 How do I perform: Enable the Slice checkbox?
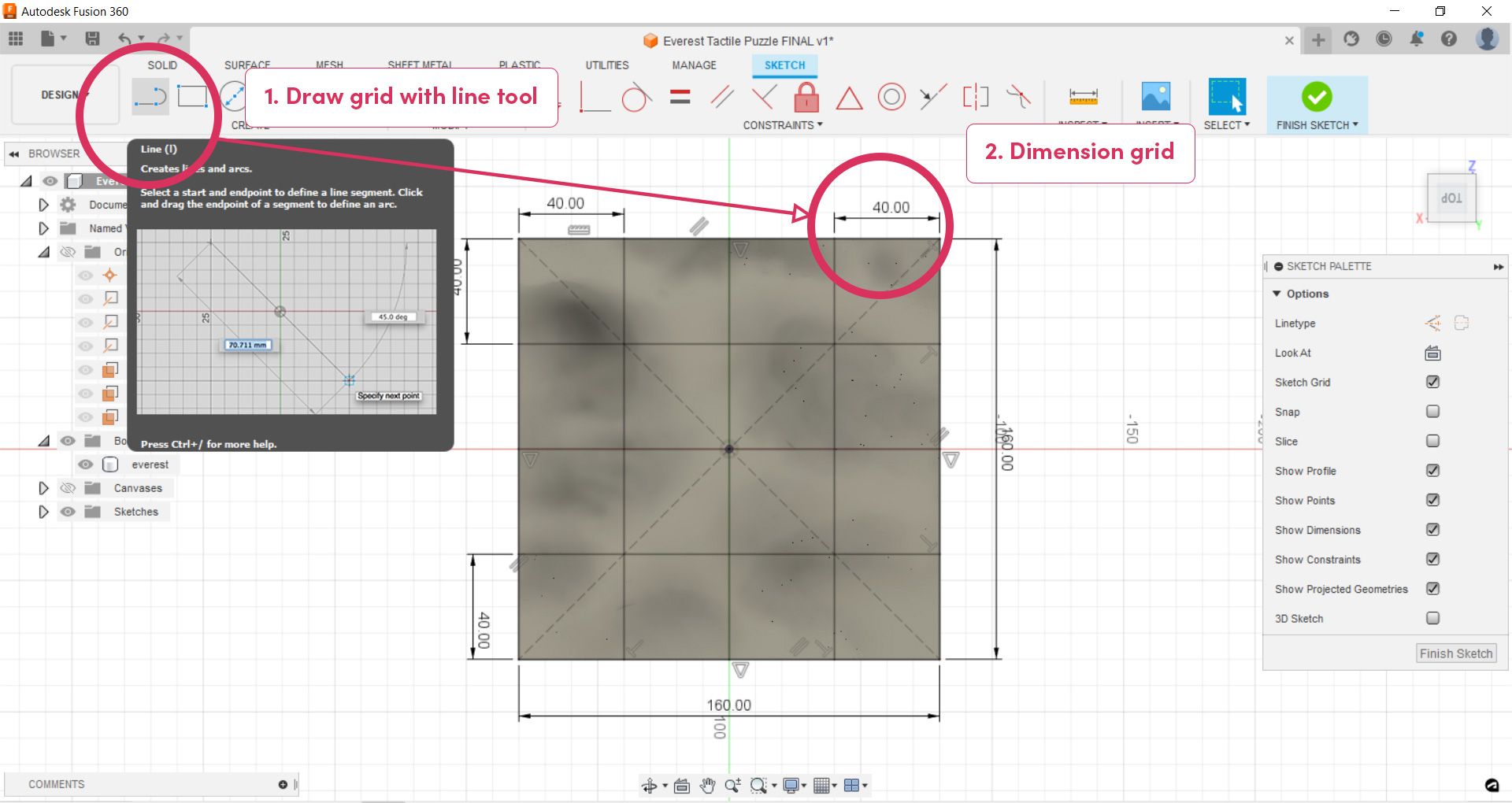pos(1432,441)
